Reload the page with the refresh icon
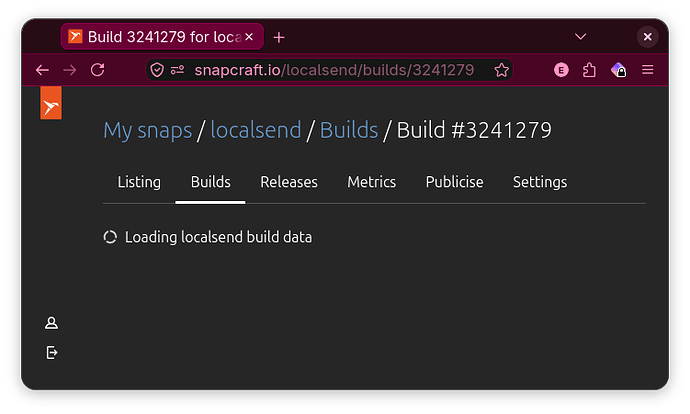690x414 pixels. pyautogui.click(x=98, y=70)
